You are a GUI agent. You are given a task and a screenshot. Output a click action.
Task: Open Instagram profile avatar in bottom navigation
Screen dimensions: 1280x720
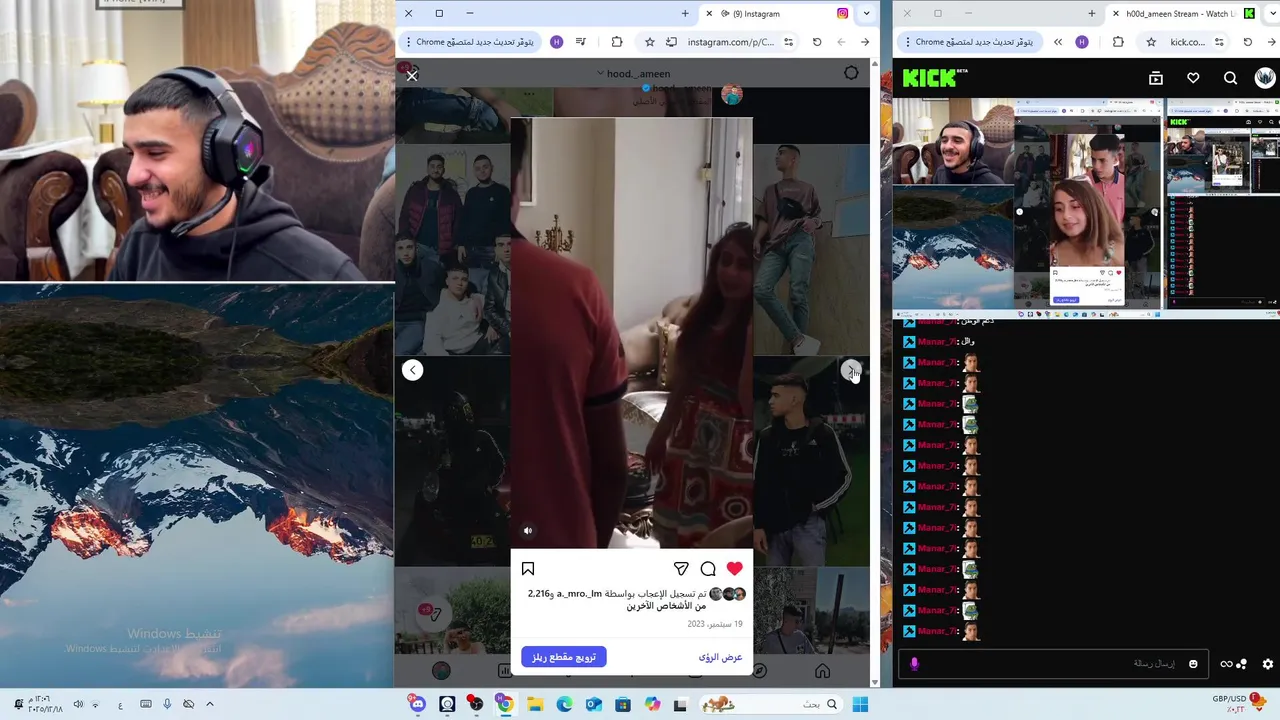[441, 671]
